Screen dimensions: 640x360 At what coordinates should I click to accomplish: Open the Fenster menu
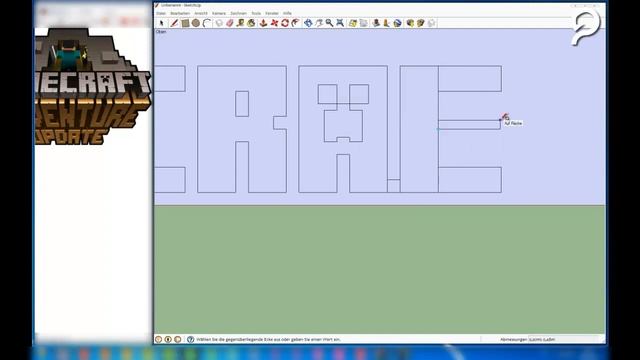tap(272, 13)
